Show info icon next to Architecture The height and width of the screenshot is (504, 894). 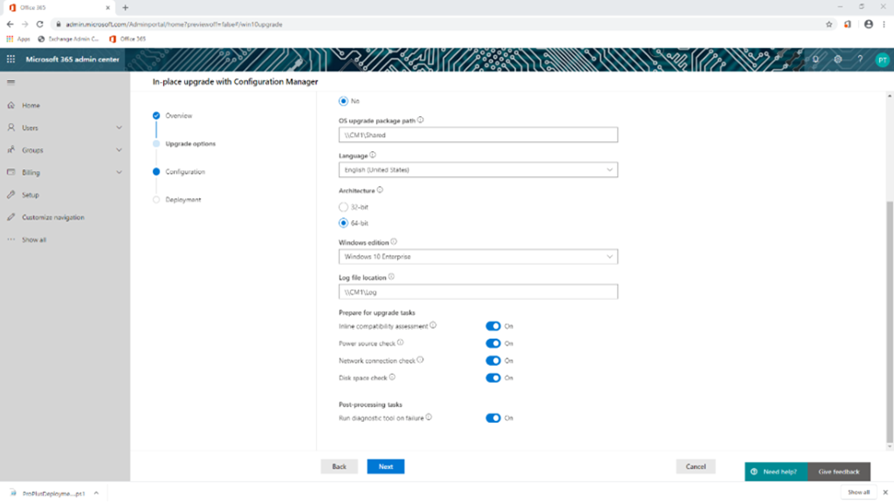tap(380, 190)
